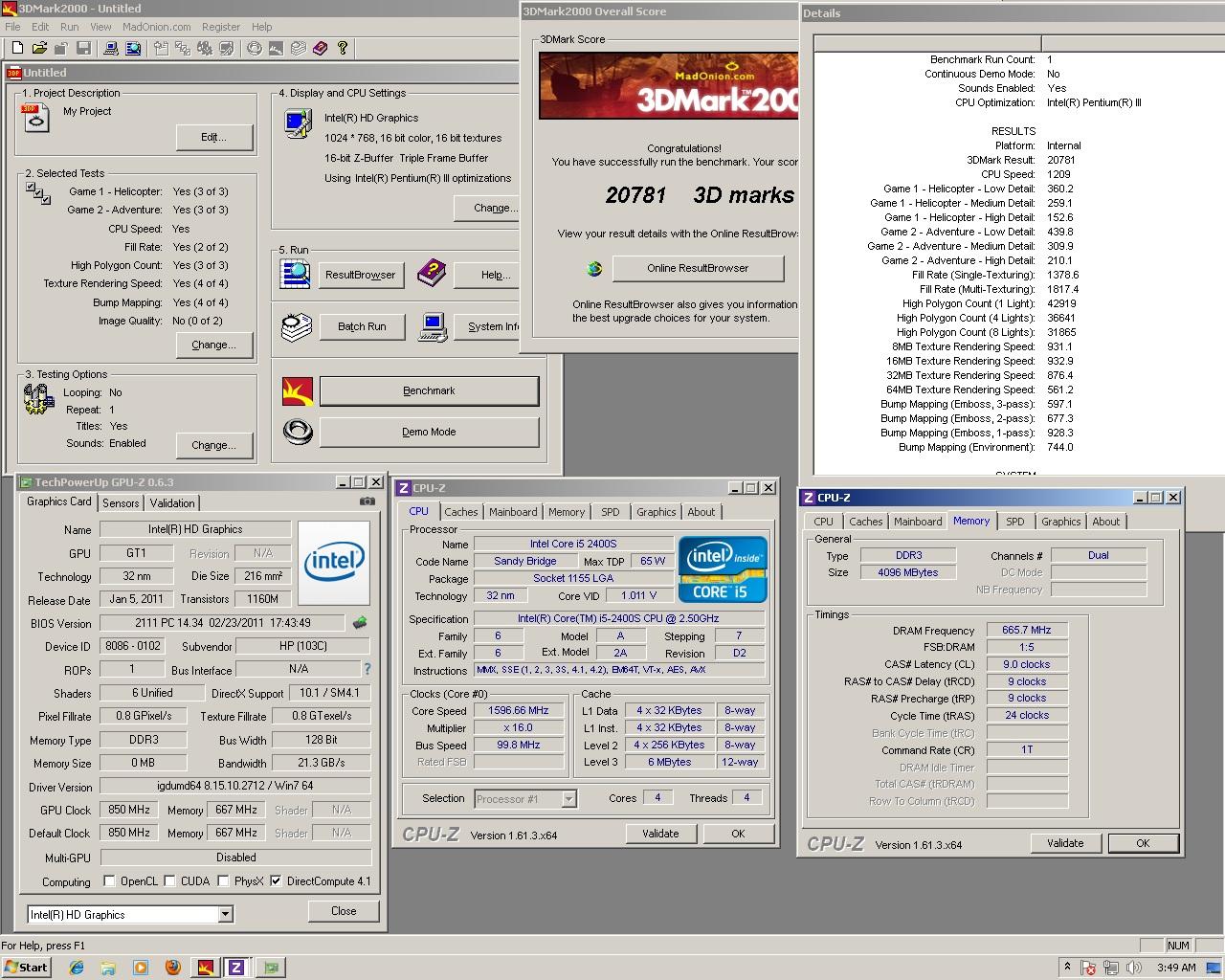Click the volume speaker tray icon
Screen dimensions: 1225x980
point(1133,968)
